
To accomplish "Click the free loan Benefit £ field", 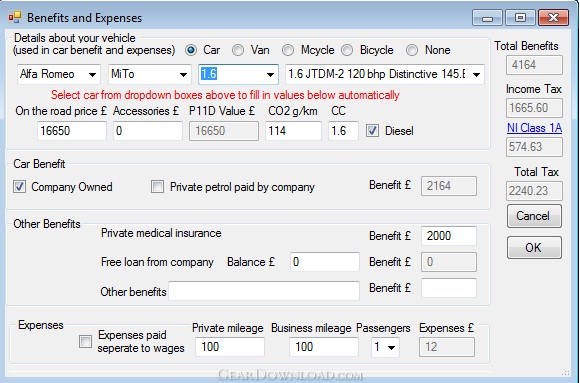I will pos(449,262).
